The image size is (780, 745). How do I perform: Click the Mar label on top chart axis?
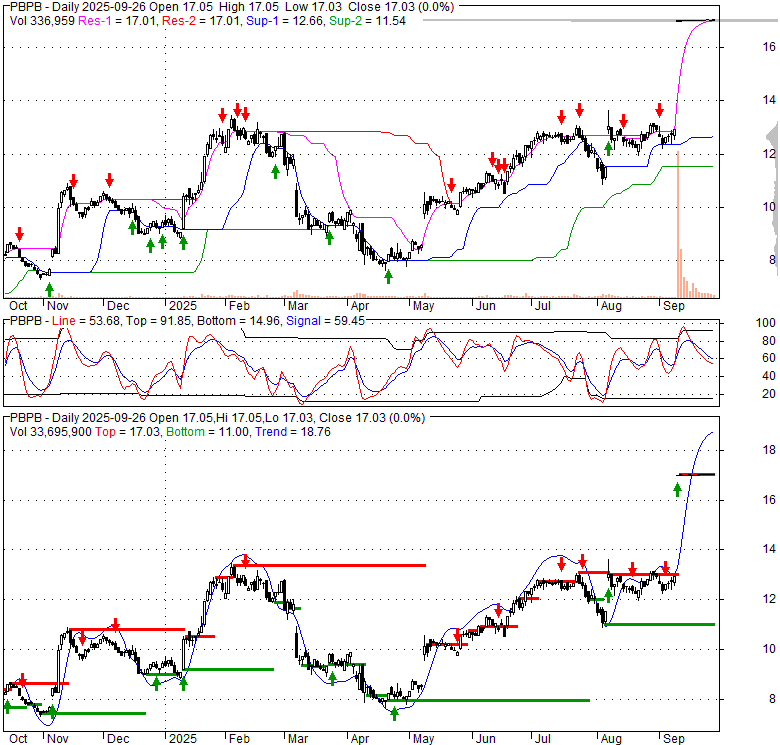(x=297, y=305)
